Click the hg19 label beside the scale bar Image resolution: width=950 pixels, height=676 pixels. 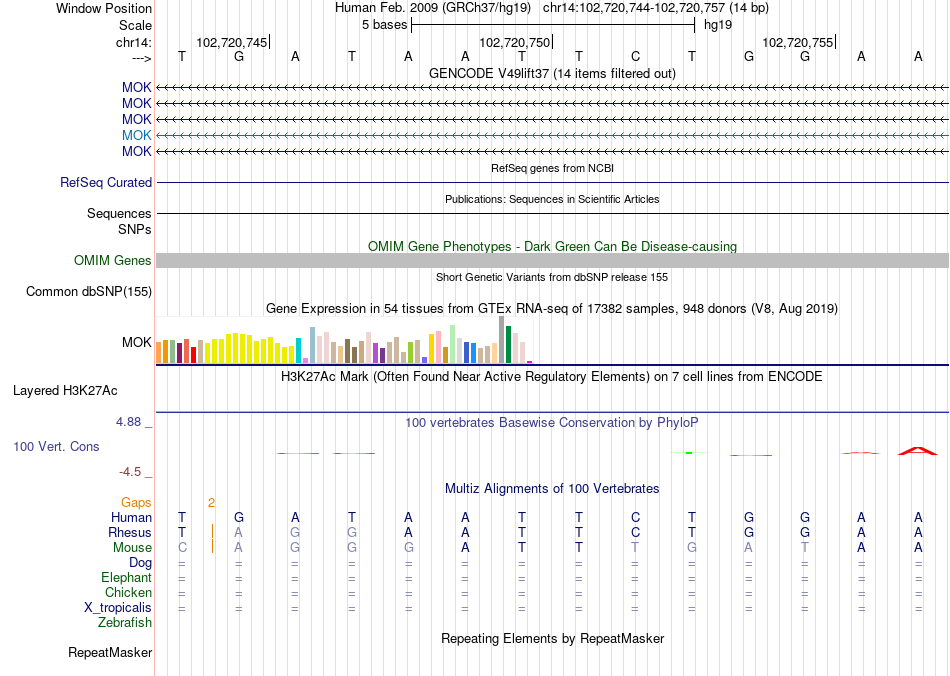point(718,25)
